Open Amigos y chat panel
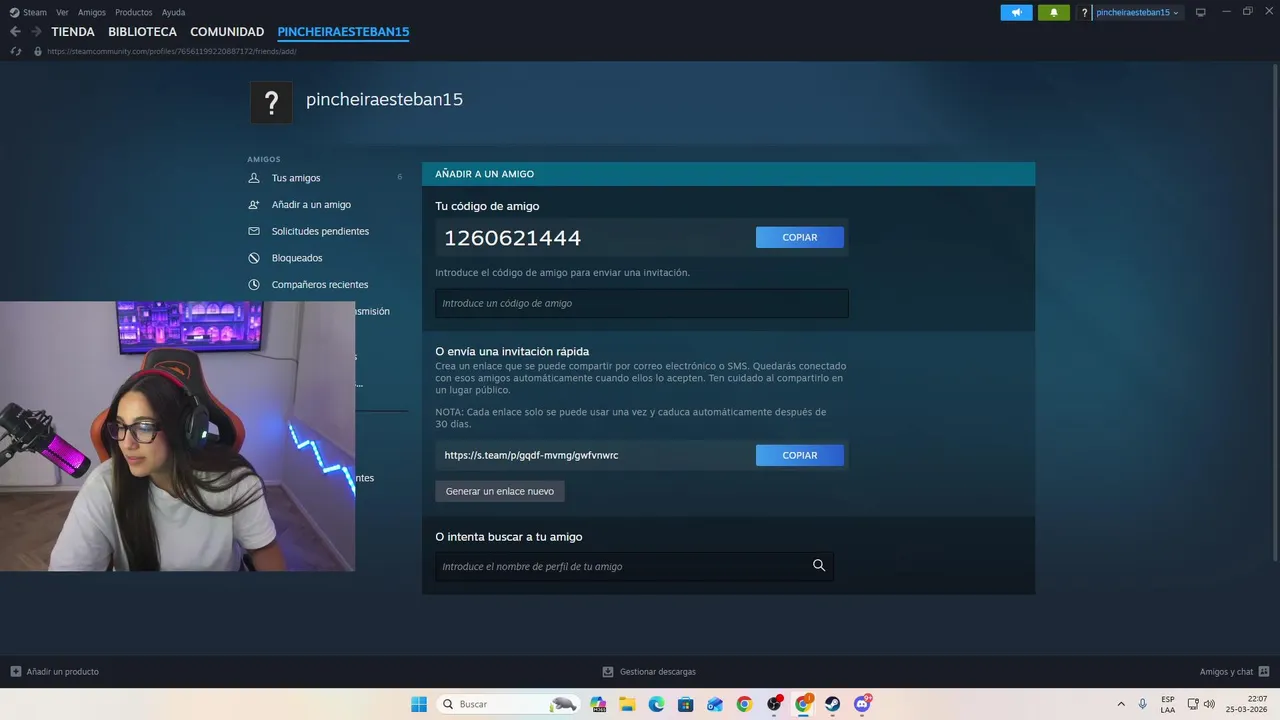This screenshot has width=1280, height=720. (x=1234, y=672)
